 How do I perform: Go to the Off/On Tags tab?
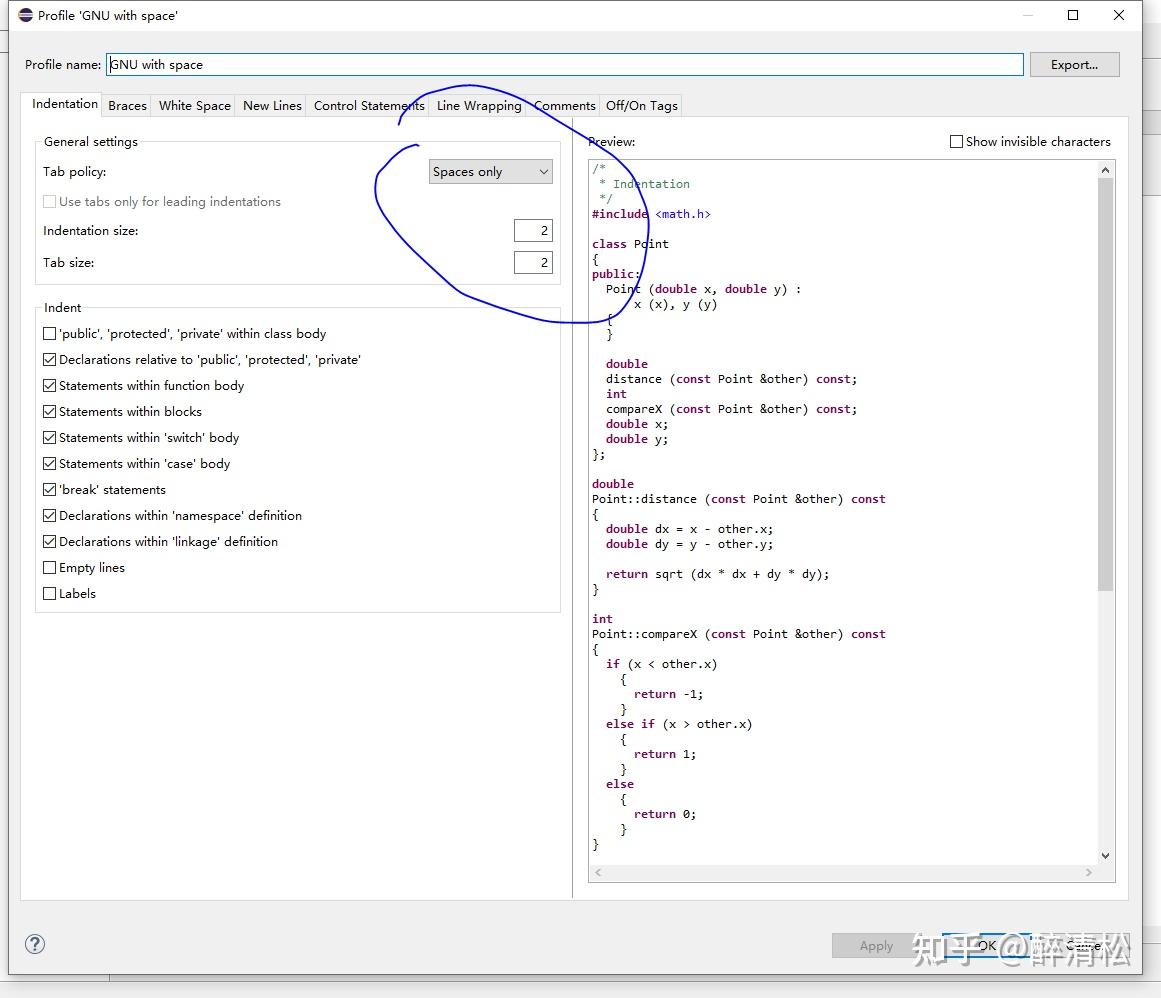[x=641, y=106]
